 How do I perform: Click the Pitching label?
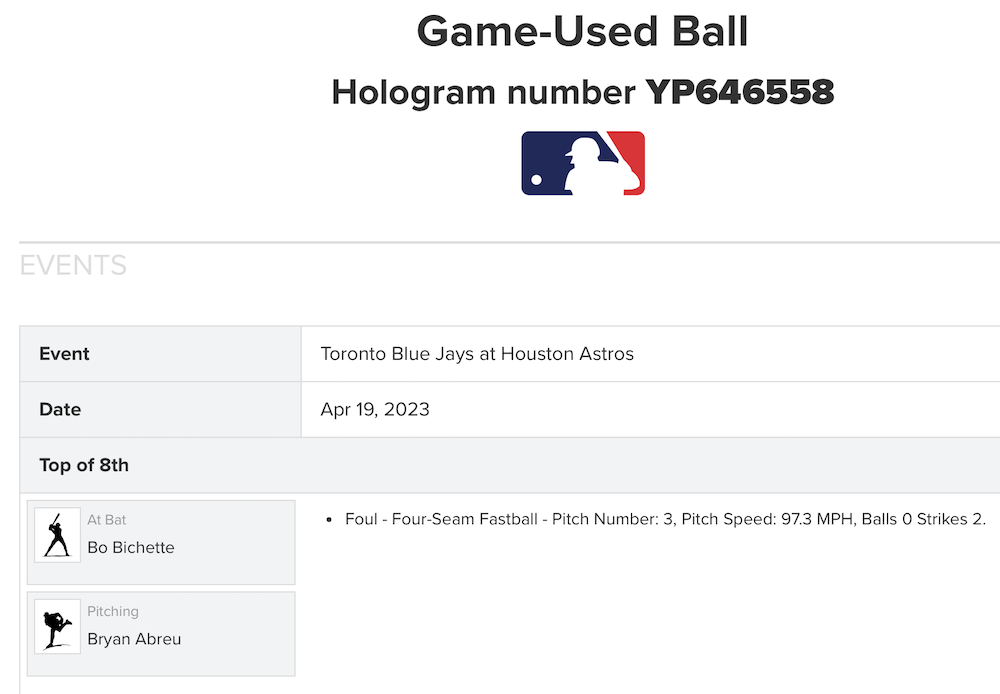point(113,611)
